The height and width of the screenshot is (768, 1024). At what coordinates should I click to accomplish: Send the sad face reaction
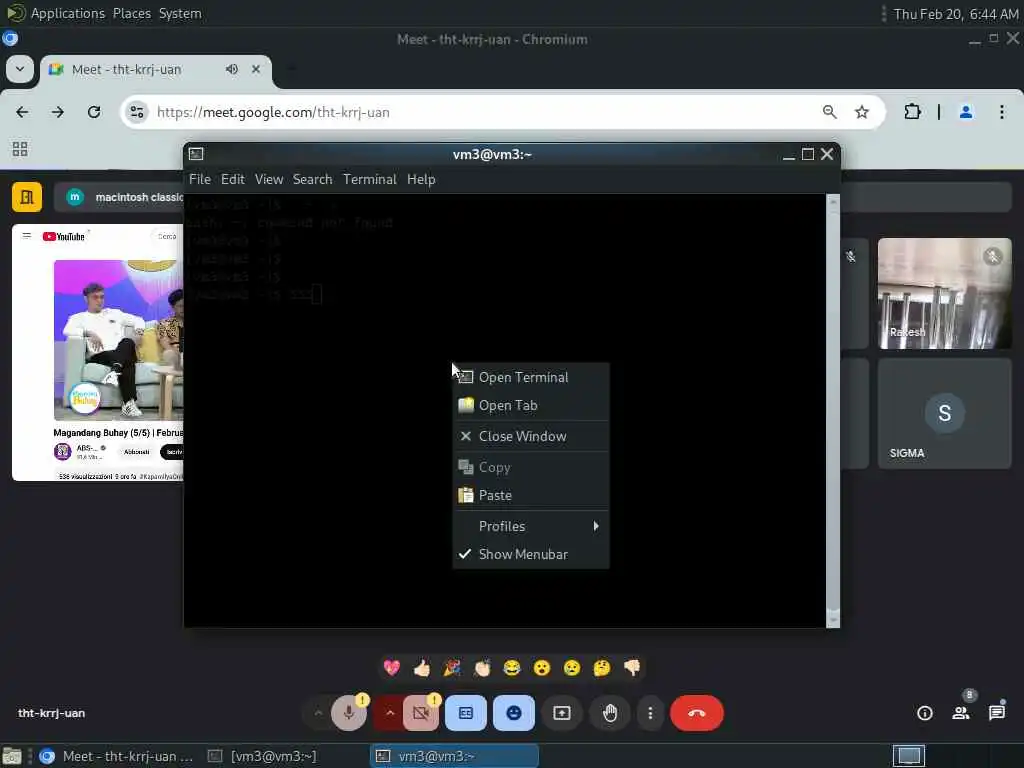tap(572, 667)
